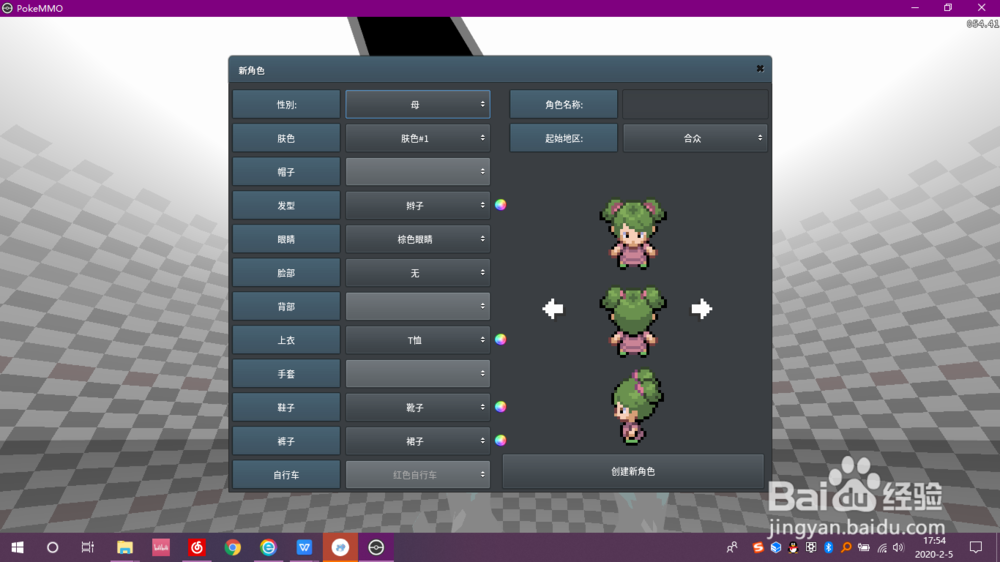Click the character name input field
Viewport: 1000px width, 562px height.
coord(695,104)
